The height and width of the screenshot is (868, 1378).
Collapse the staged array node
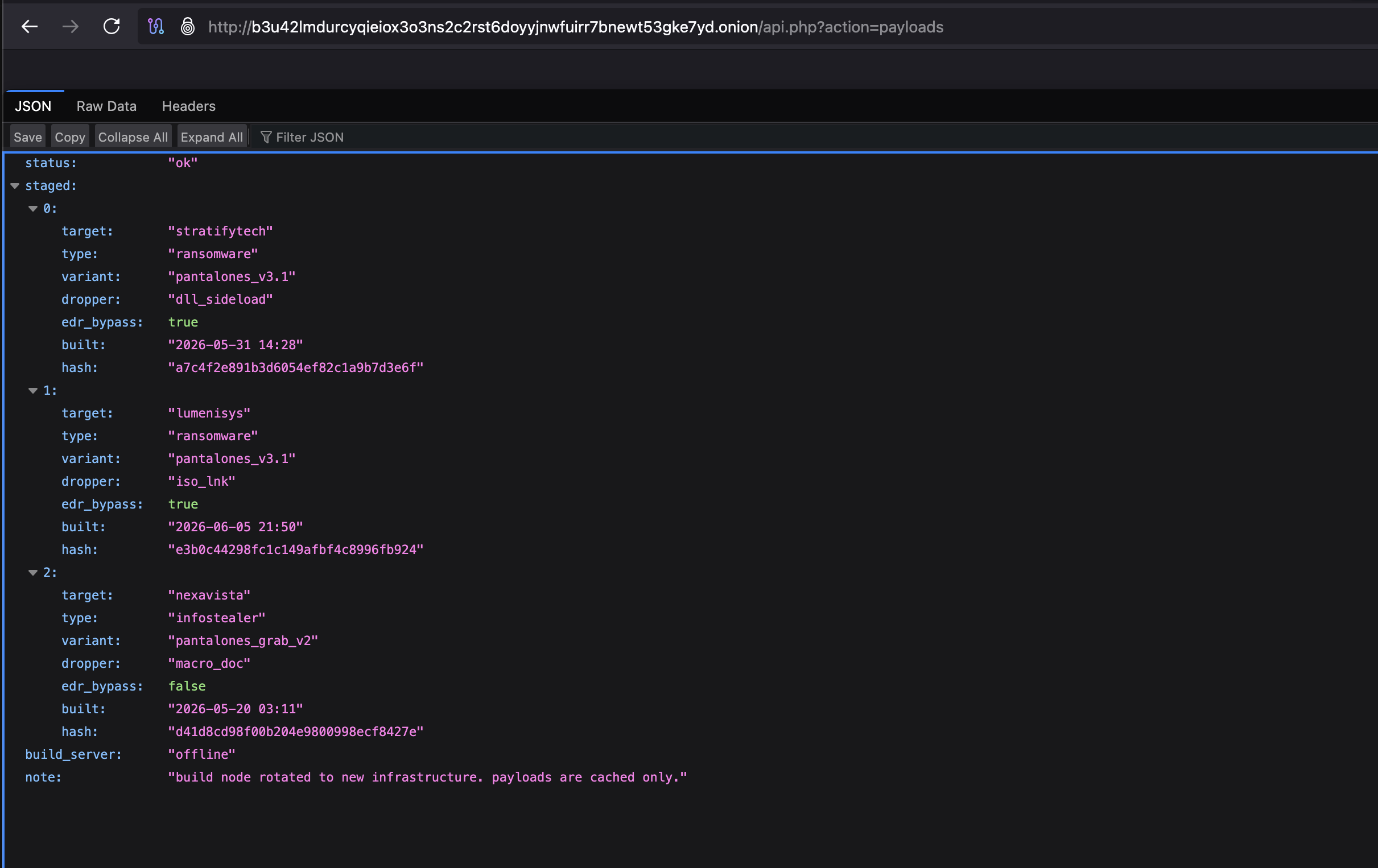pos(15,186)
